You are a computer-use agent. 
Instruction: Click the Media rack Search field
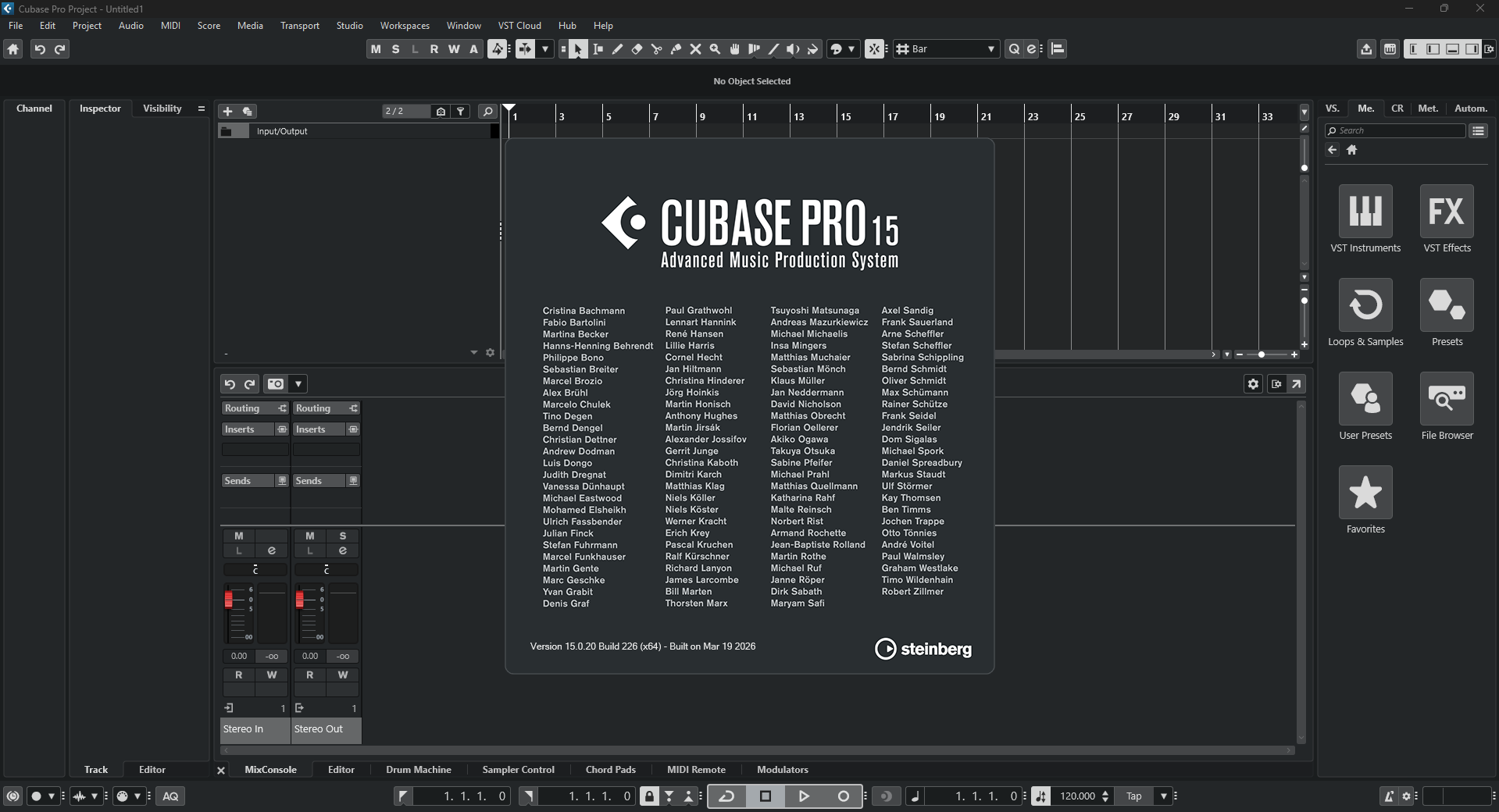point(1395,131)
